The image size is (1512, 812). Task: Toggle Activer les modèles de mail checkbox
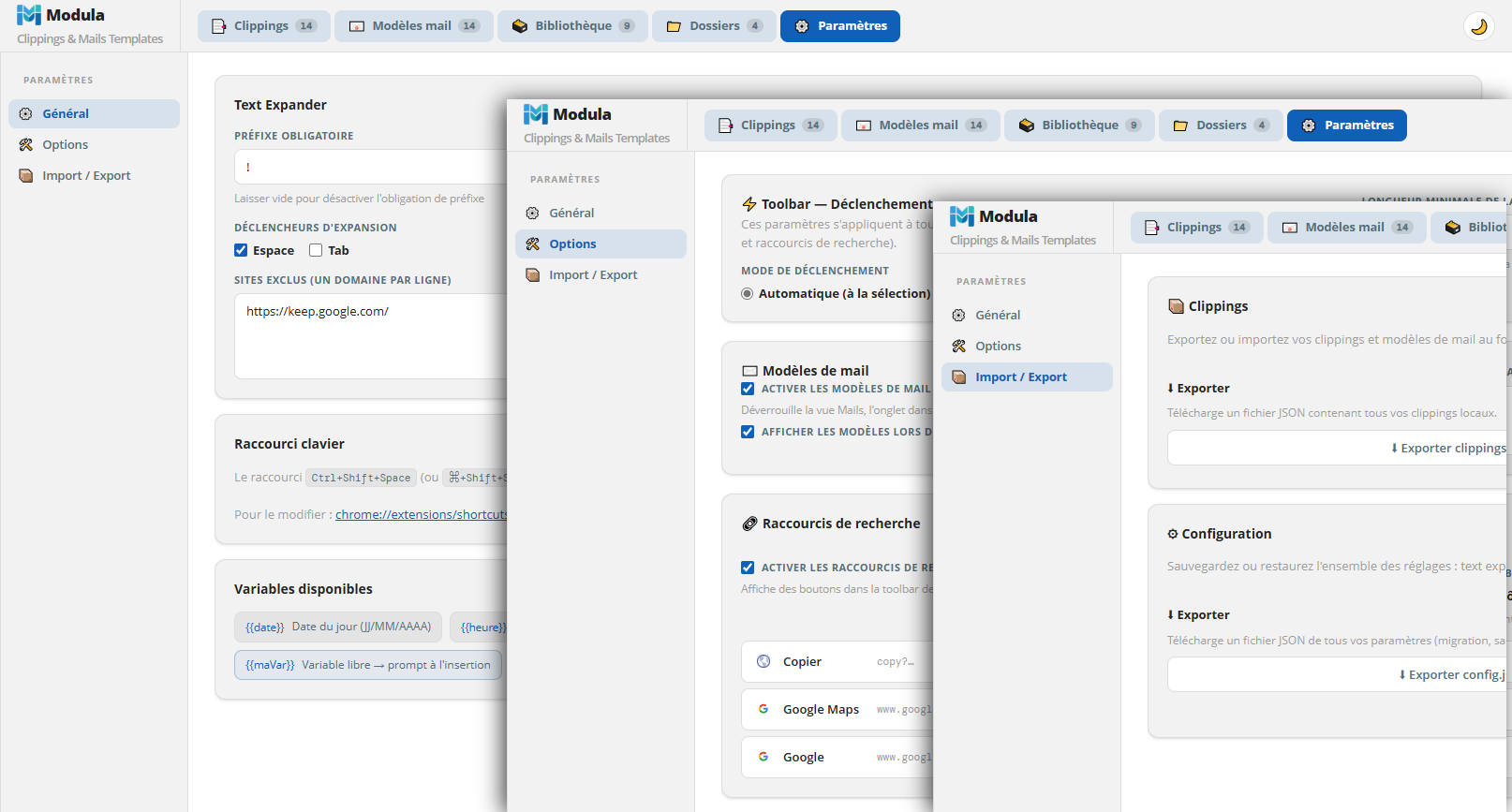tap(748, 389)
